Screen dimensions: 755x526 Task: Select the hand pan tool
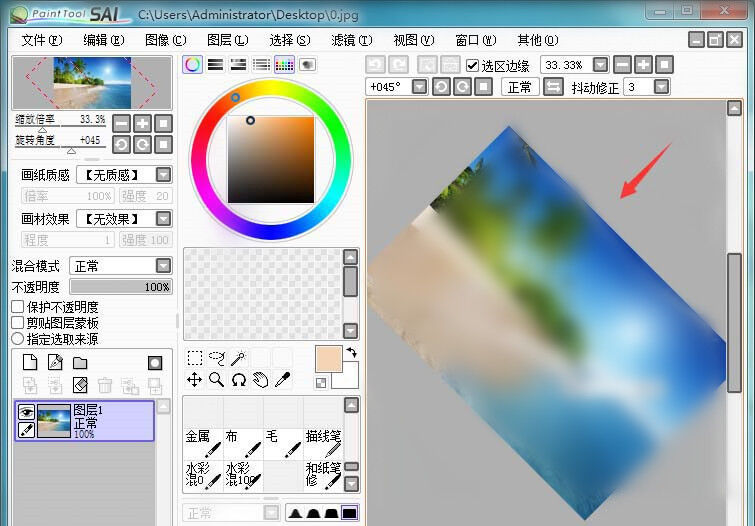(x=260, y=380)
